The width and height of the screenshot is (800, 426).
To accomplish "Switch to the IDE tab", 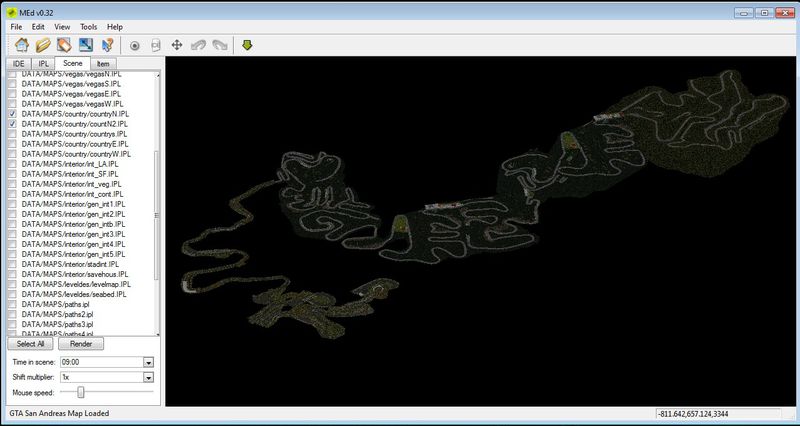I will click(19, 64).
